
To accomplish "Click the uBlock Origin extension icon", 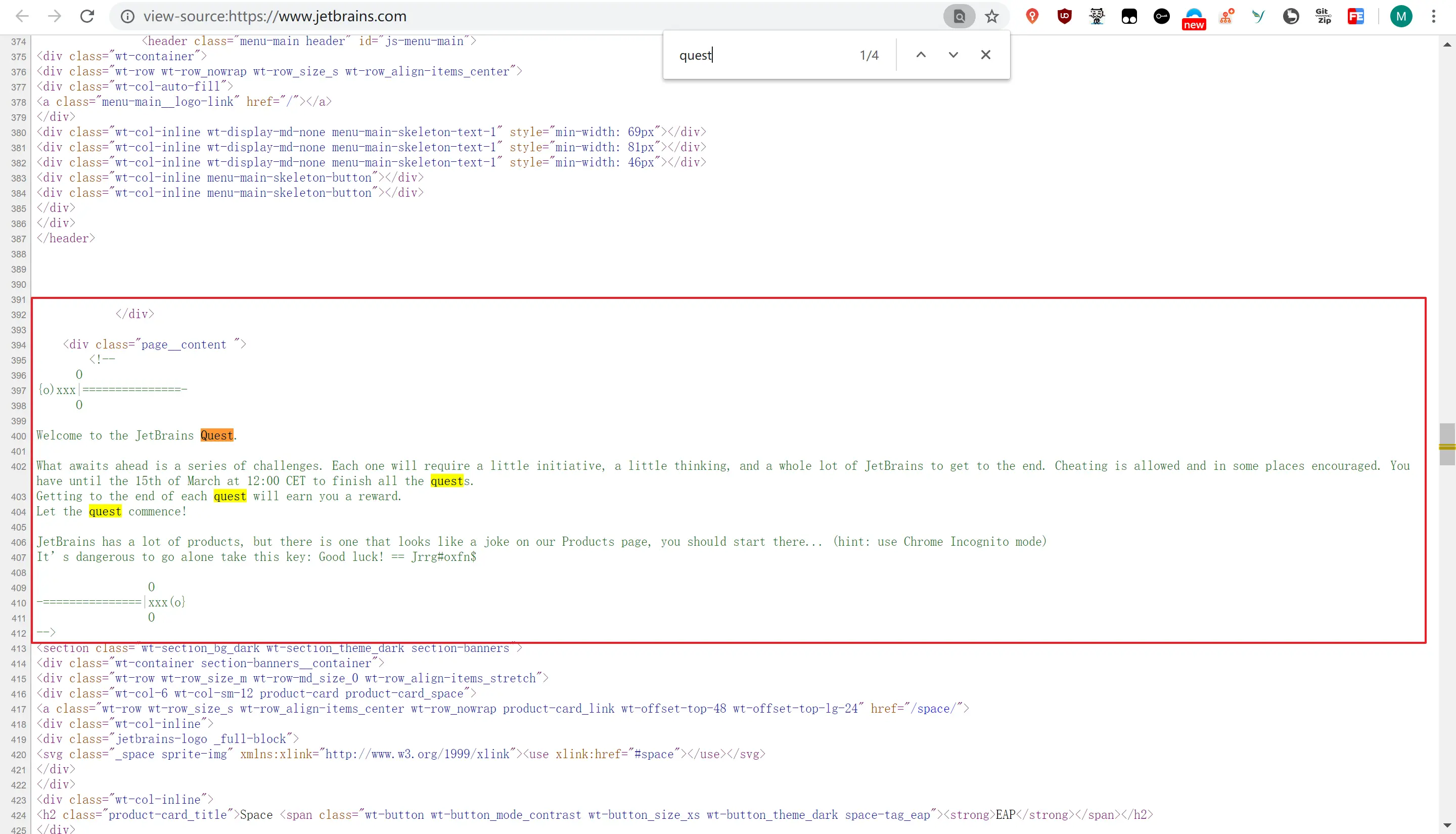I will click(1064, 16).
